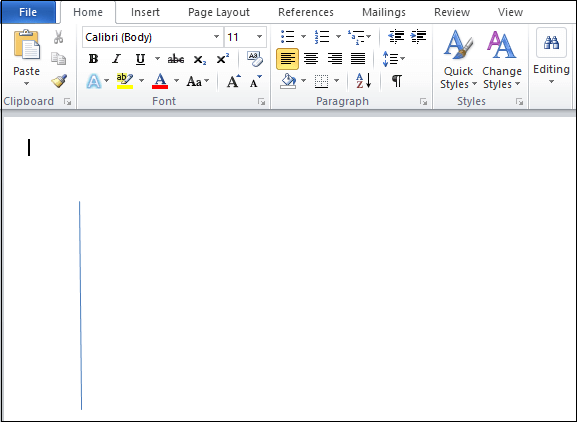Image resolution: width=577 pixels, height=422 pixels.
Task: Open Styles pane dialog launcher
Action: [x=519, y=102]
